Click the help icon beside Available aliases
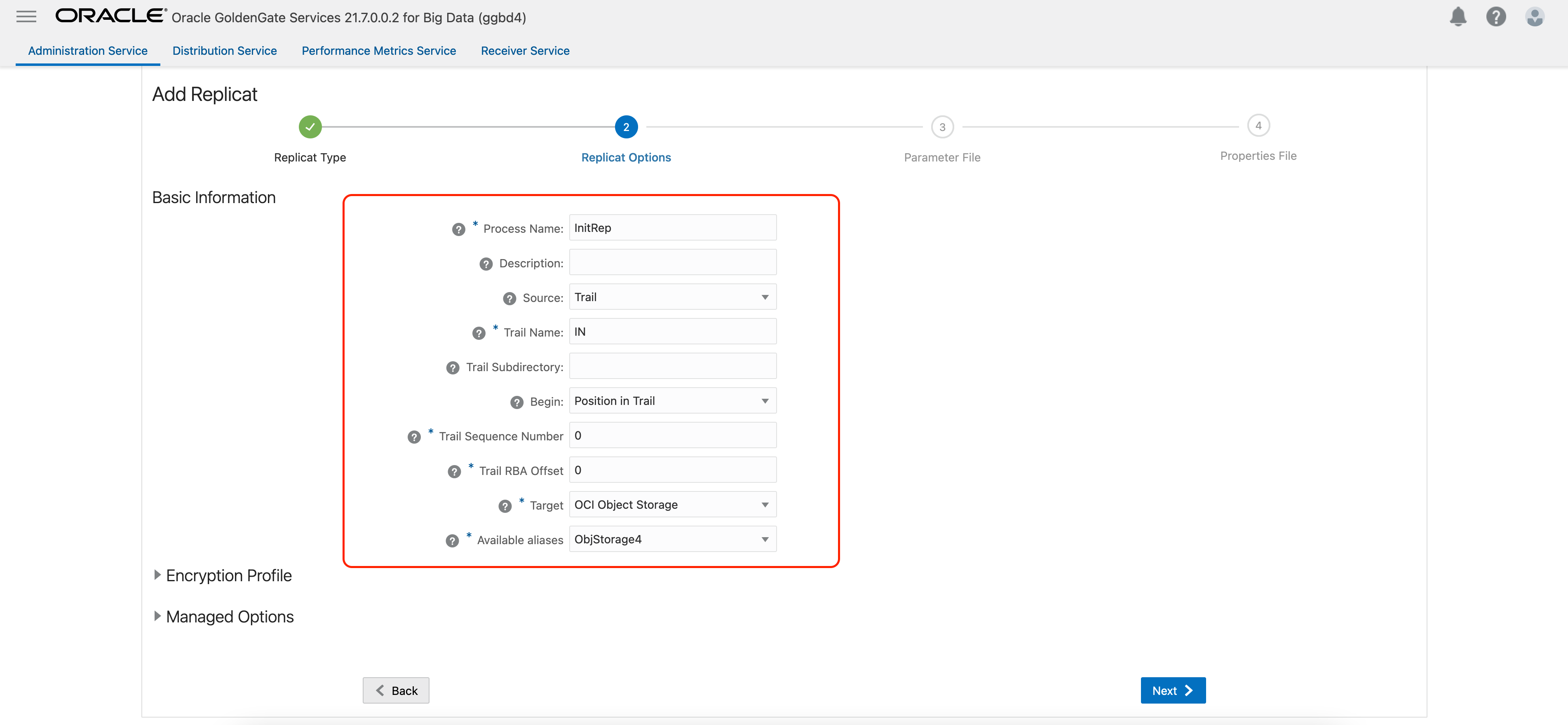1568x725 pixels. 452,541
